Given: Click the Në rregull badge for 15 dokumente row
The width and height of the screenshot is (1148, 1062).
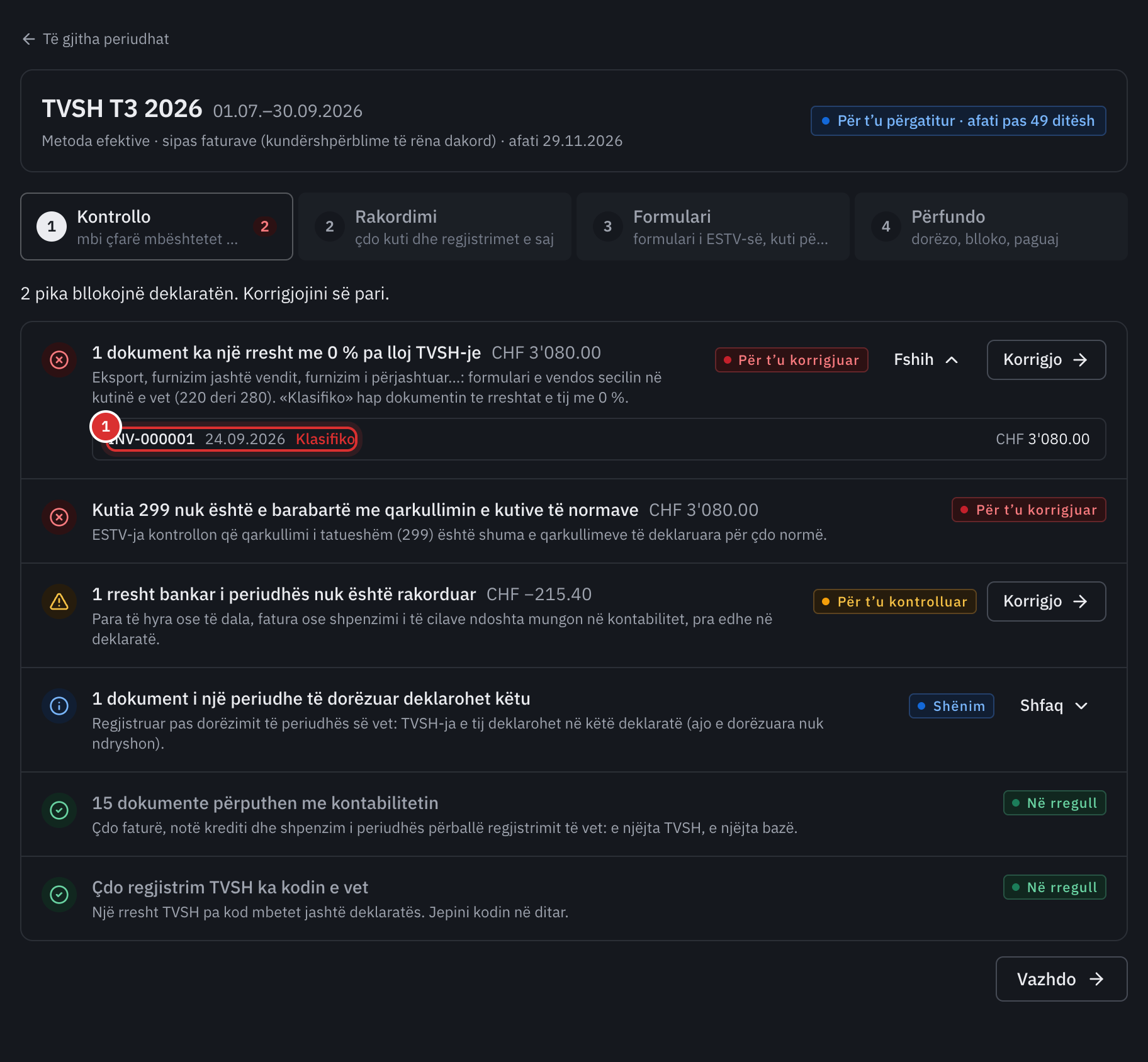Looking at the screenshot, I should click(1055, 803).
